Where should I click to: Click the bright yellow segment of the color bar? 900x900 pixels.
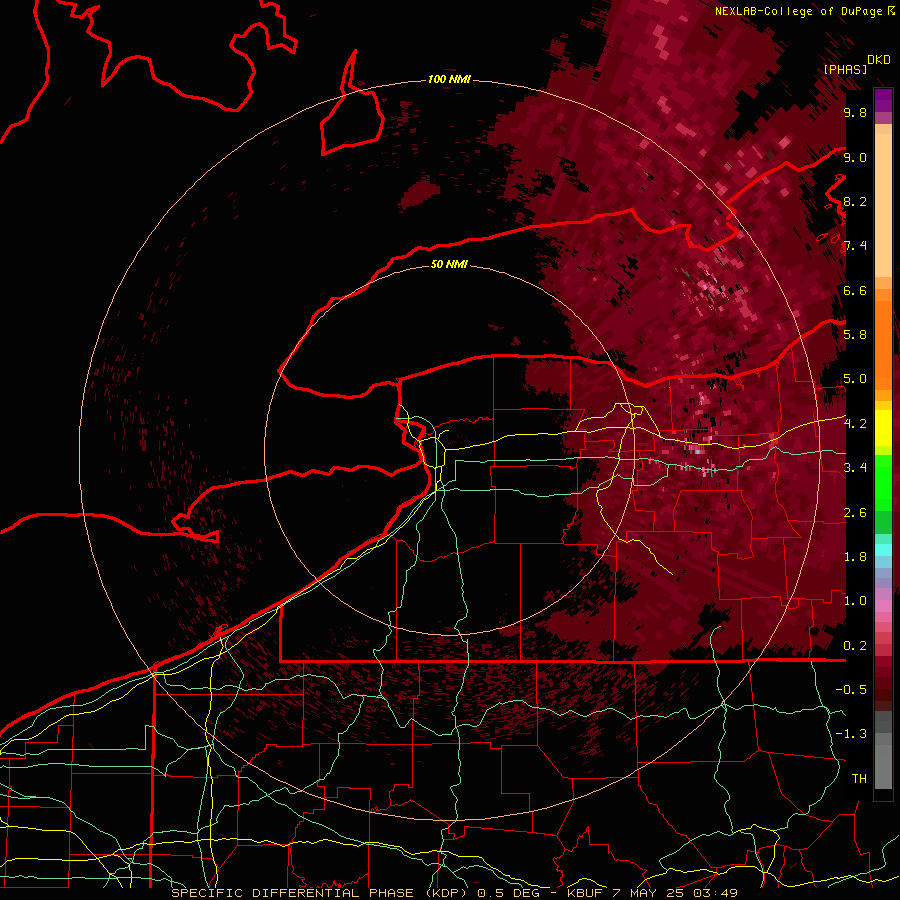pos(883,428)
